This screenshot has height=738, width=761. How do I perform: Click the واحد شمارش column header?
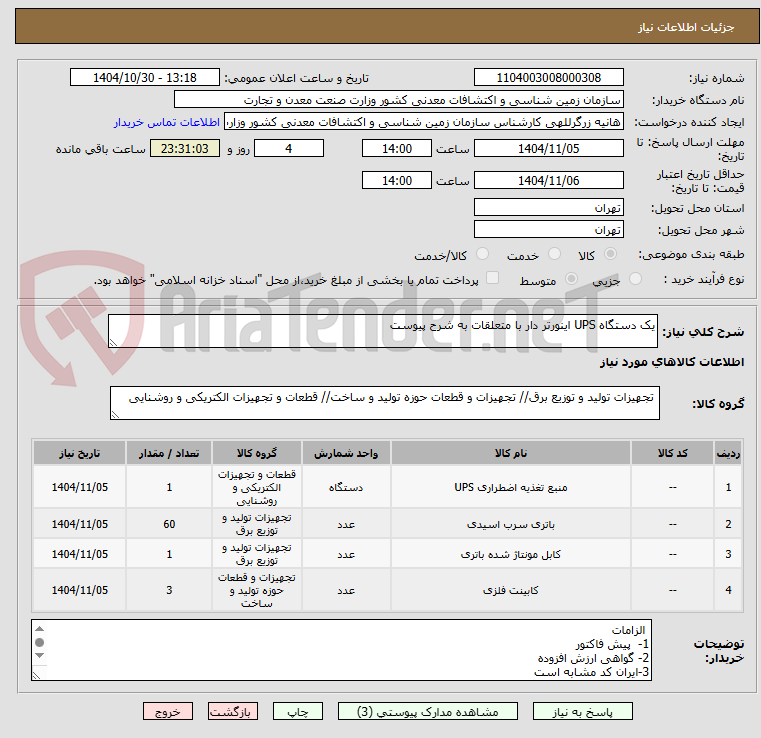[x=346, y=453]
